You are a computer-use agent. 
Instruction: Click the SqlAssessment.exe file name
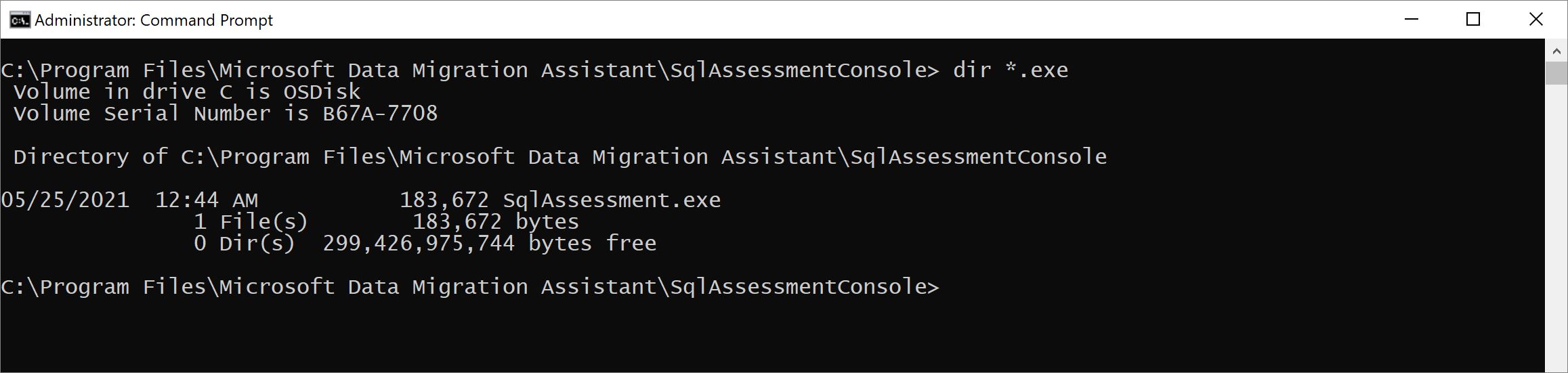(612, 200)
